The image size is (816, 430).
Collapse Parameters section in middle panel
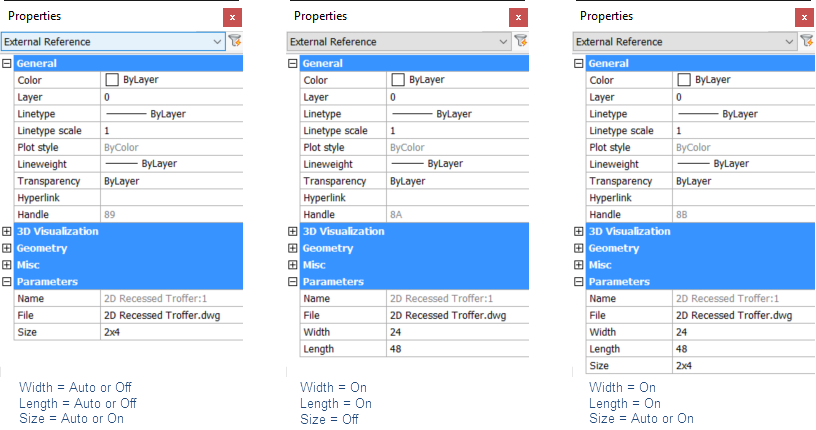(293, 282)
